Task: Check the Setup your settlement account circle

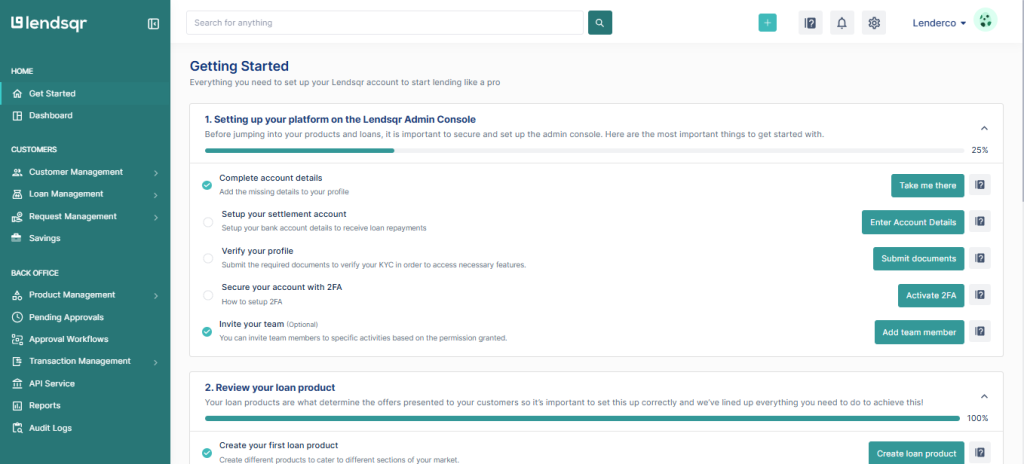Action: pos(208,222)
